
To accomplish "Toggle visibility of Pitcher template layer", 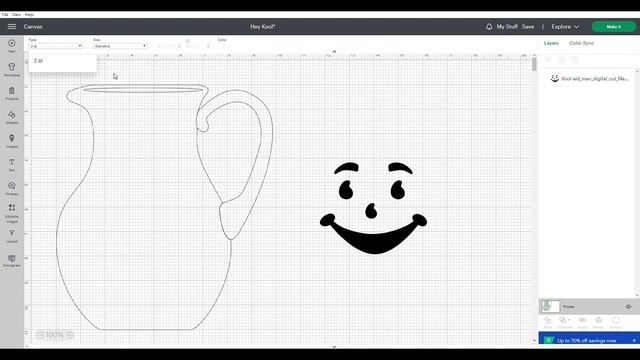I will [x=629, y=306].
